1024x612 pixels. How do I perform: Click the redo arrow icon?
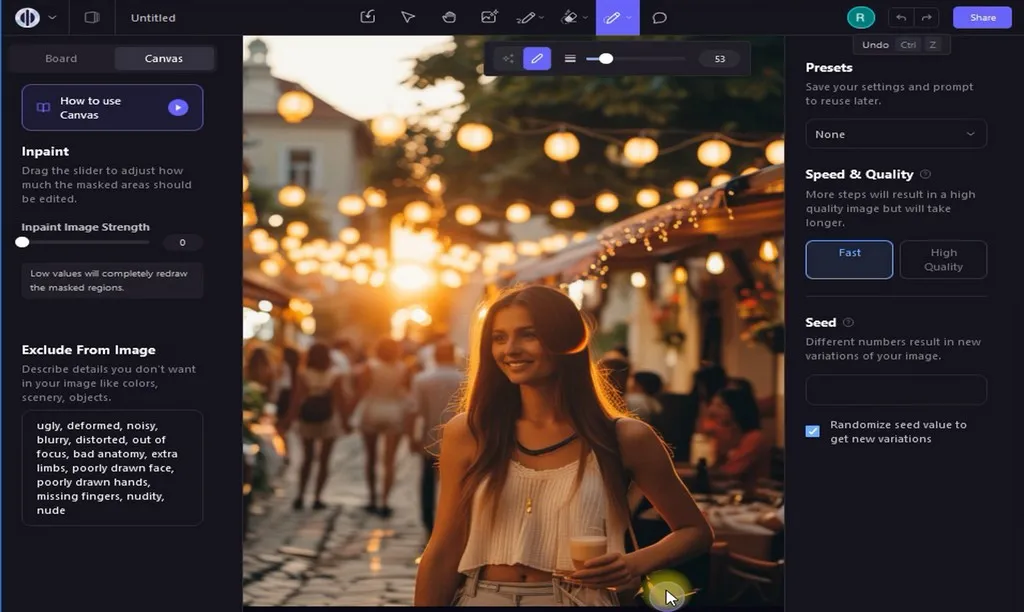tap(928, 17)
